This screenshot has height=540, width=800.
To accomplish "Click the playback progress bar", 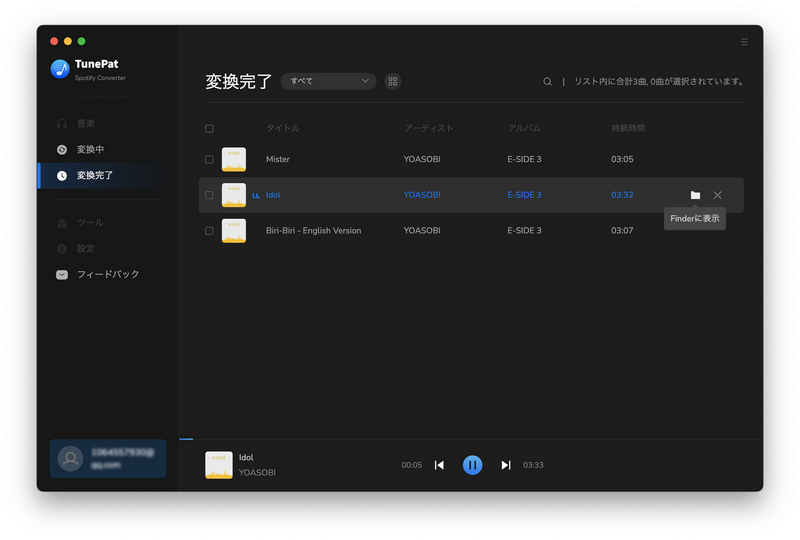I will pyautogui.click(x=471, y=439).
